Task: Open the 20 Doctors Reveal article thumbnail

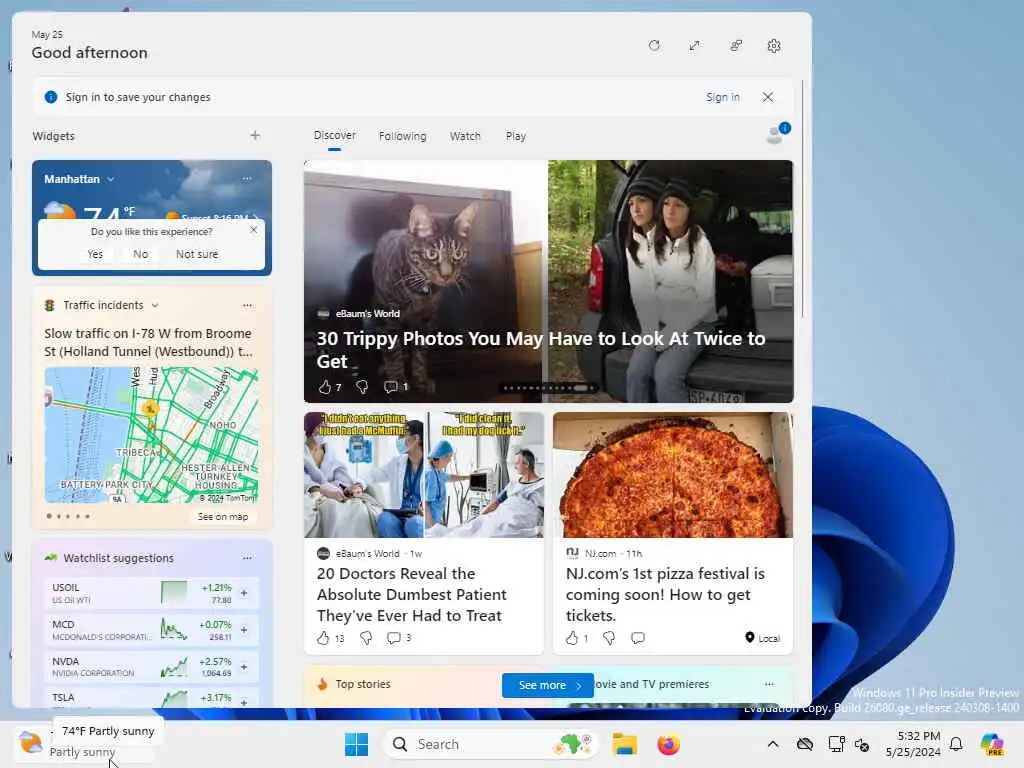Action: coord(424,475)
